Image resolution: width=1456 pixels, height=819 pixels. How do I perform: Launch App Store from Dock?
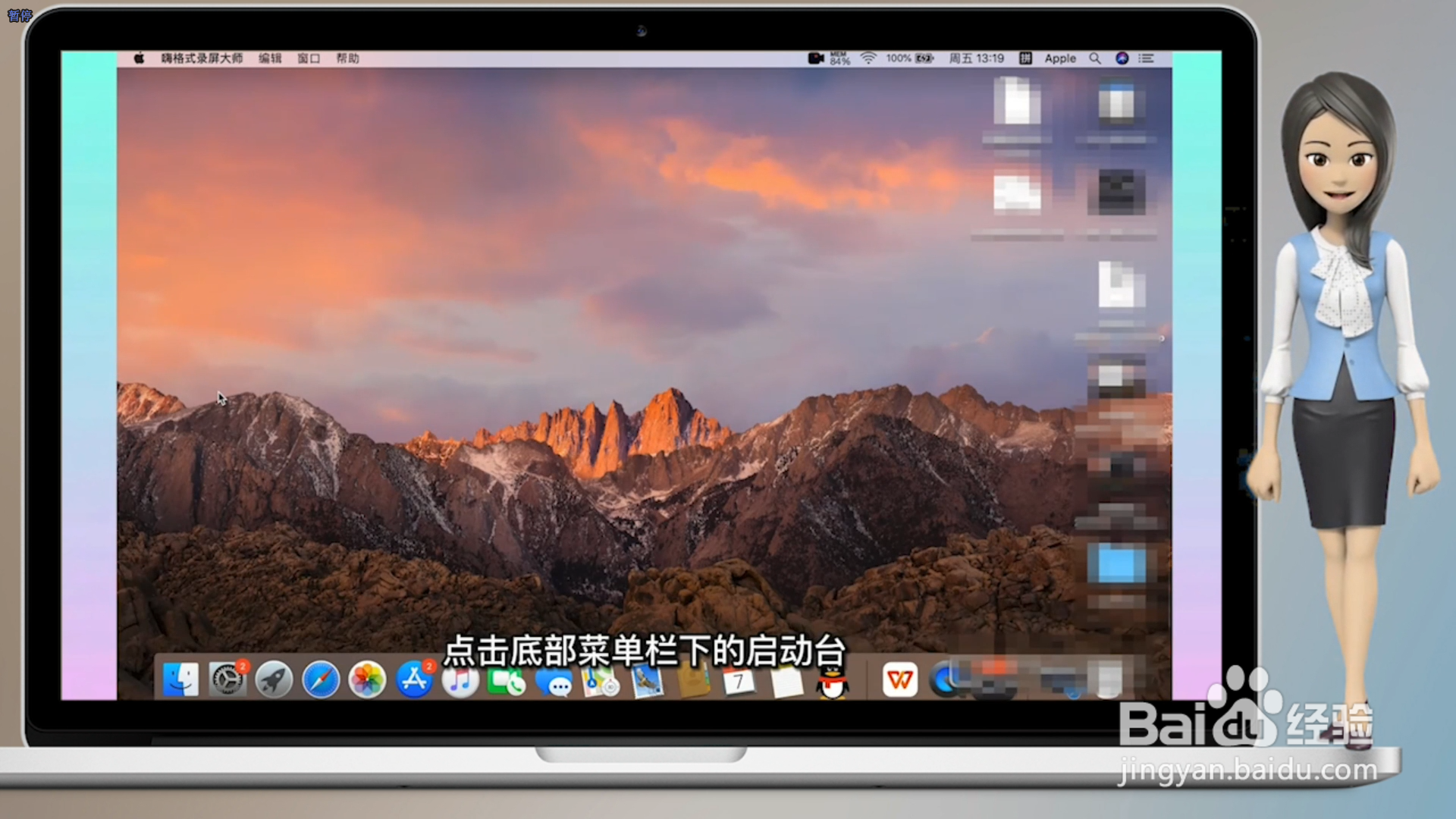414,679
